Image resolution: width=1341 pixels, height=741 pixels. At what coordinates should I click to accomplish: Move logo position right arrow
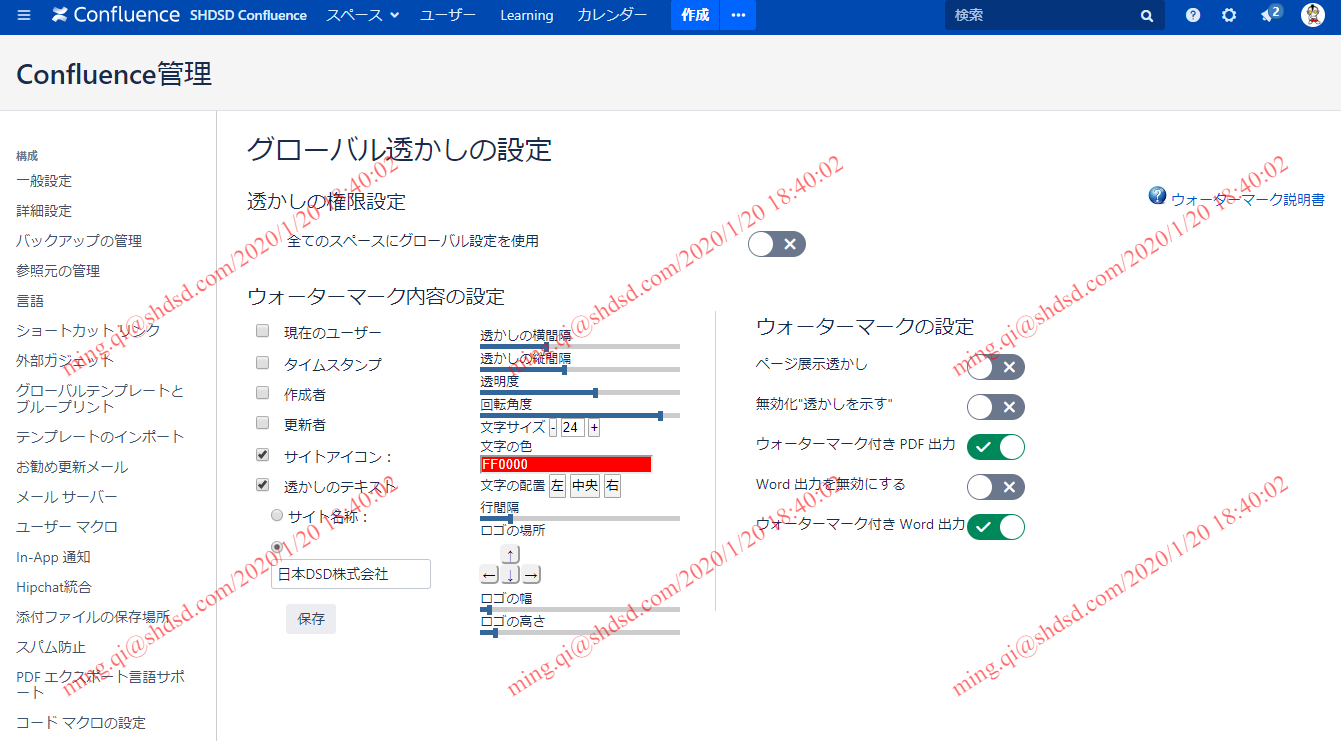click(531, 575)
